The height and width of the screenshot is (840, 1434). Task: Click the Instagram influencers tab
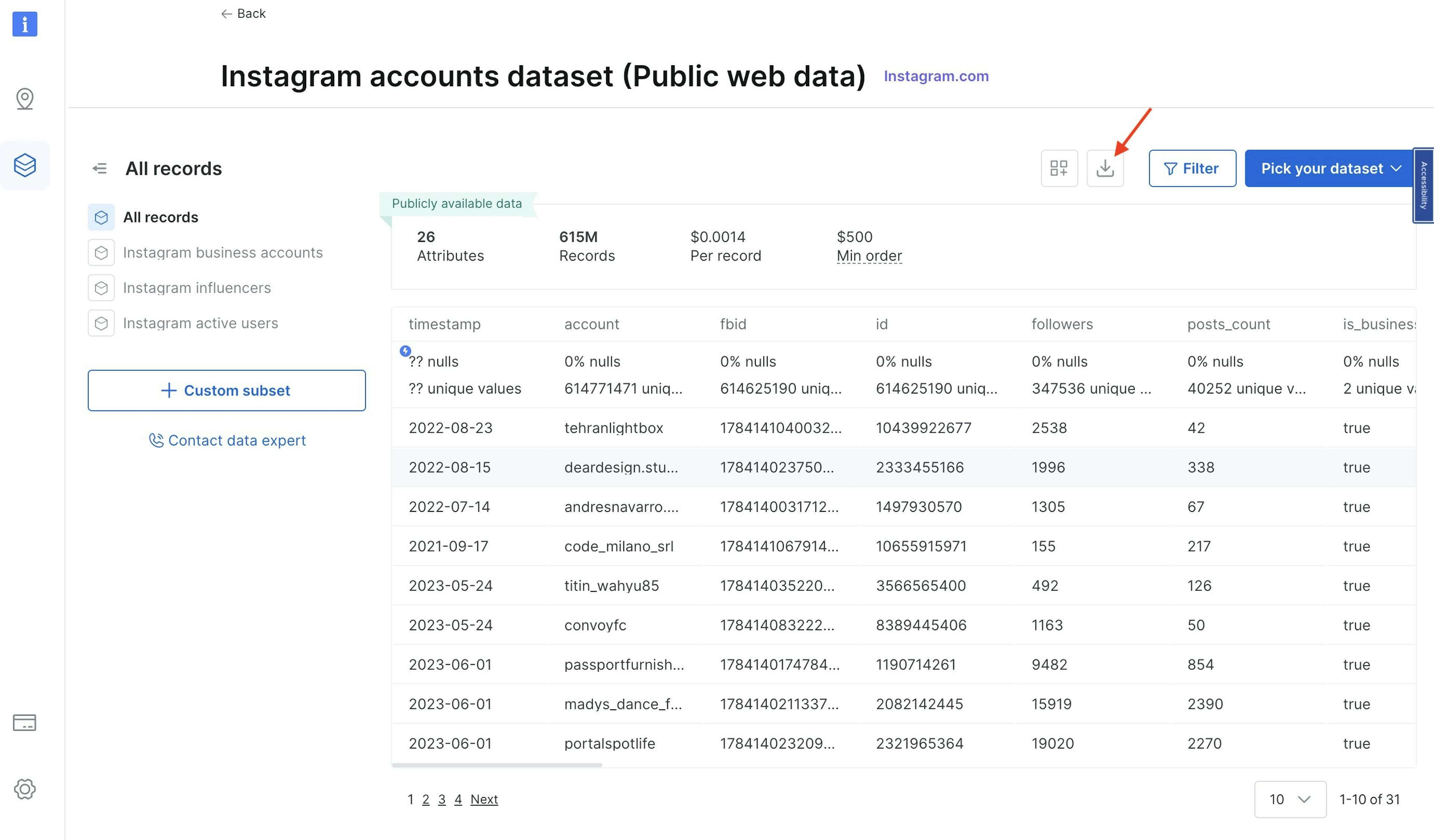[x=197, y=287]
